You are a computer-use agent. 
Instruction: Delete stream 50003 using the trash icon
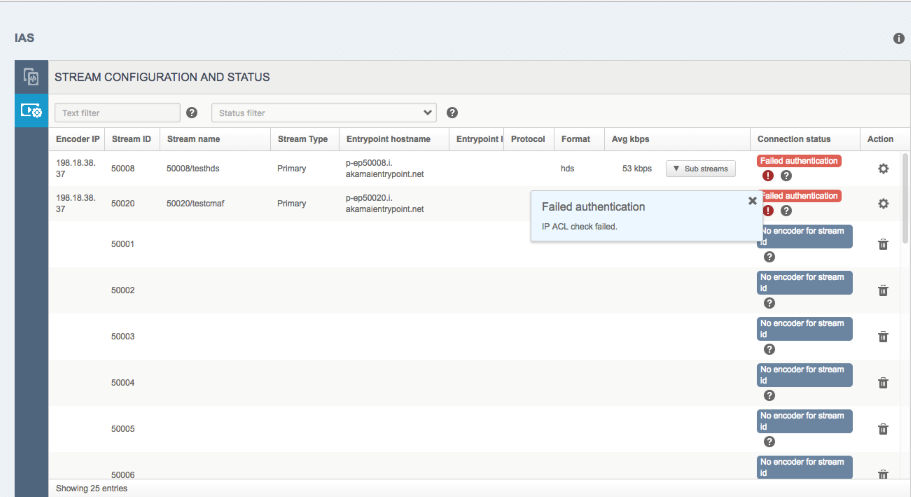(x=883, y=336)
